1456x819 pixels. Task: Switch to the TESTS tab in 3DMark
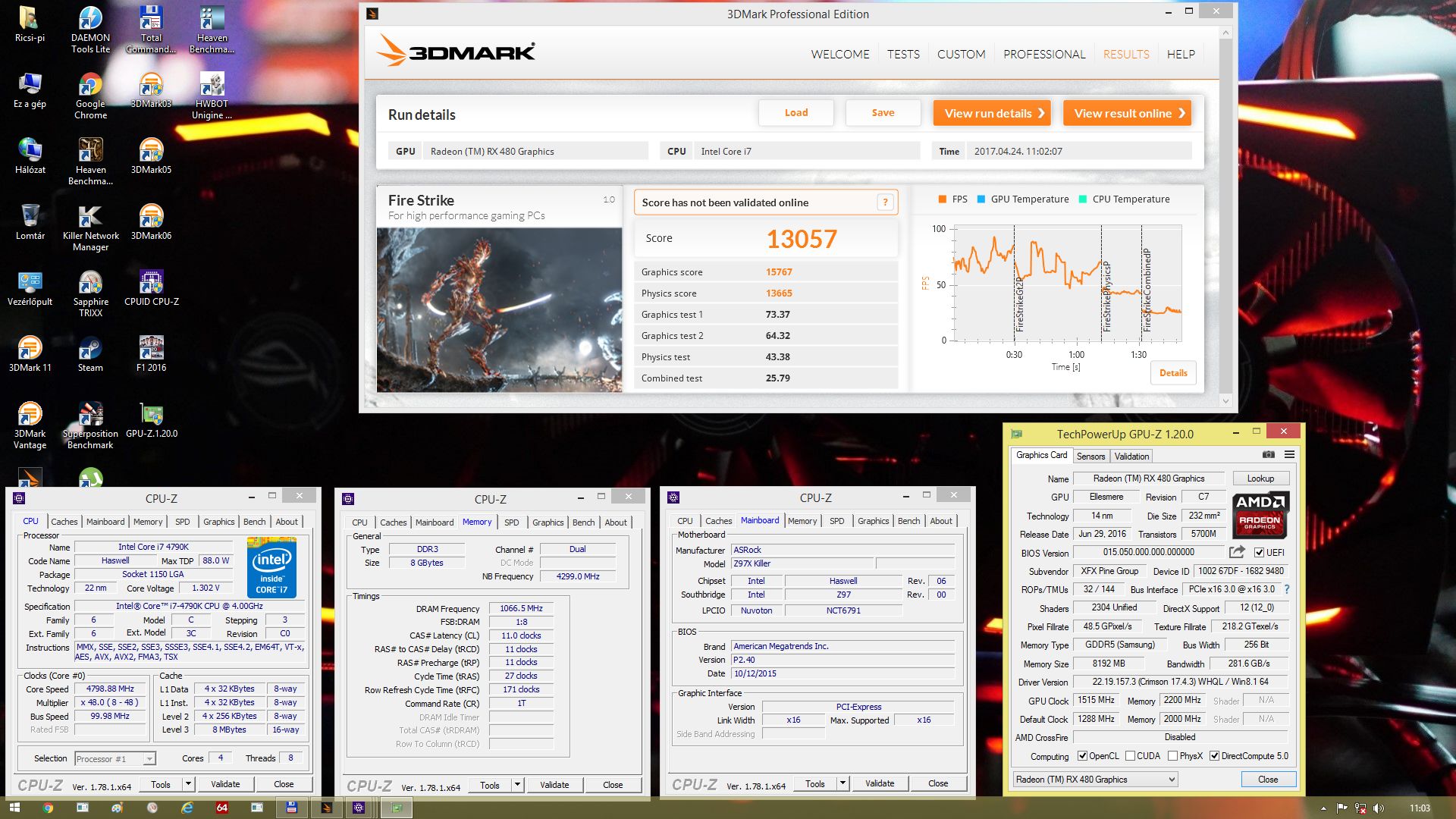[x=903, y=54]
